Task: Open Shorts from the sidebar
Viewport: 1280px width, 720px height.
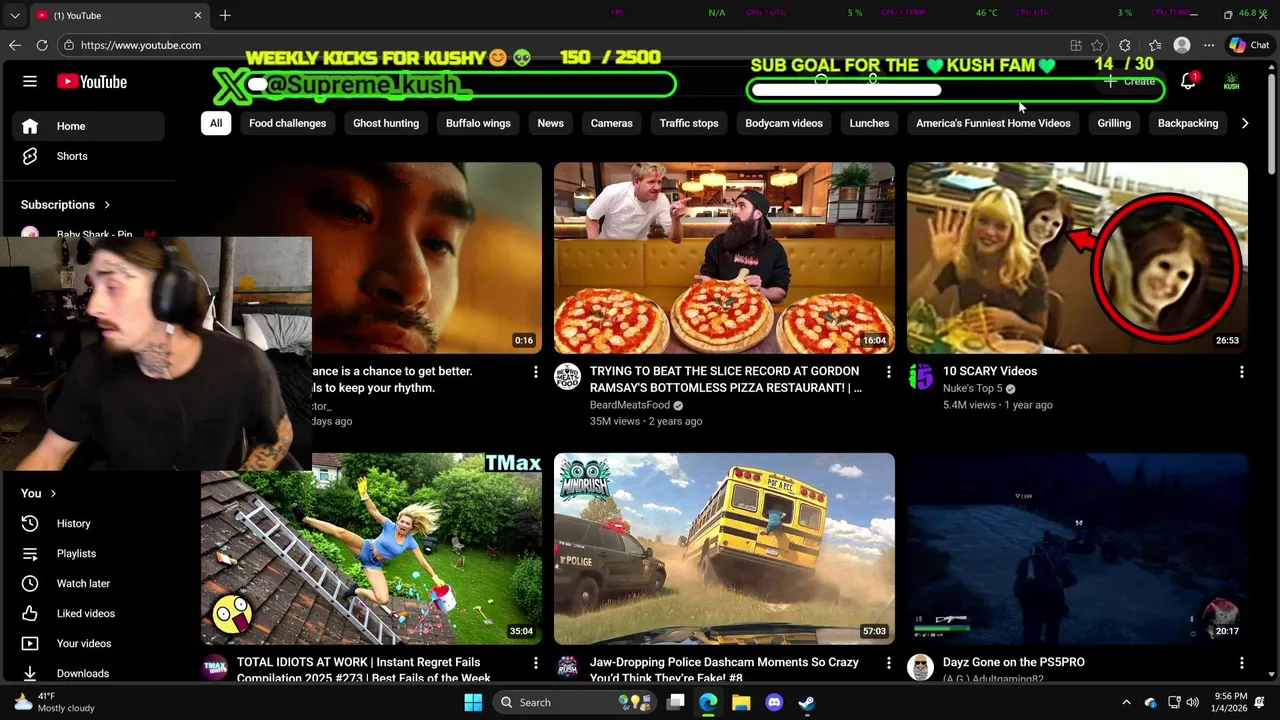Action: click(88, 156)
